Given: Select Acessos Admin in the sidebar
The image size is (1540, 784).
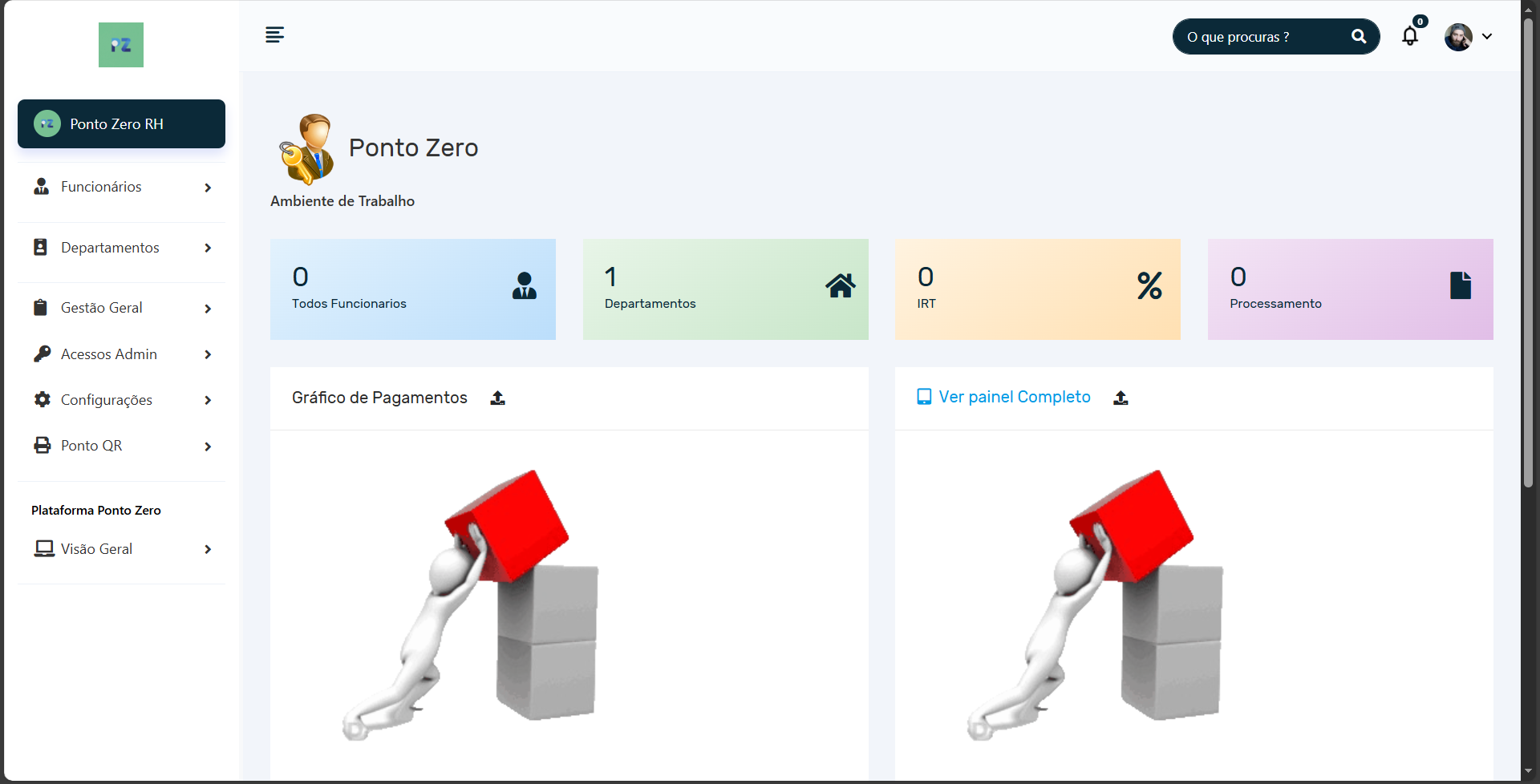Looking at the screenshot, I should click(x=109, y=354).
